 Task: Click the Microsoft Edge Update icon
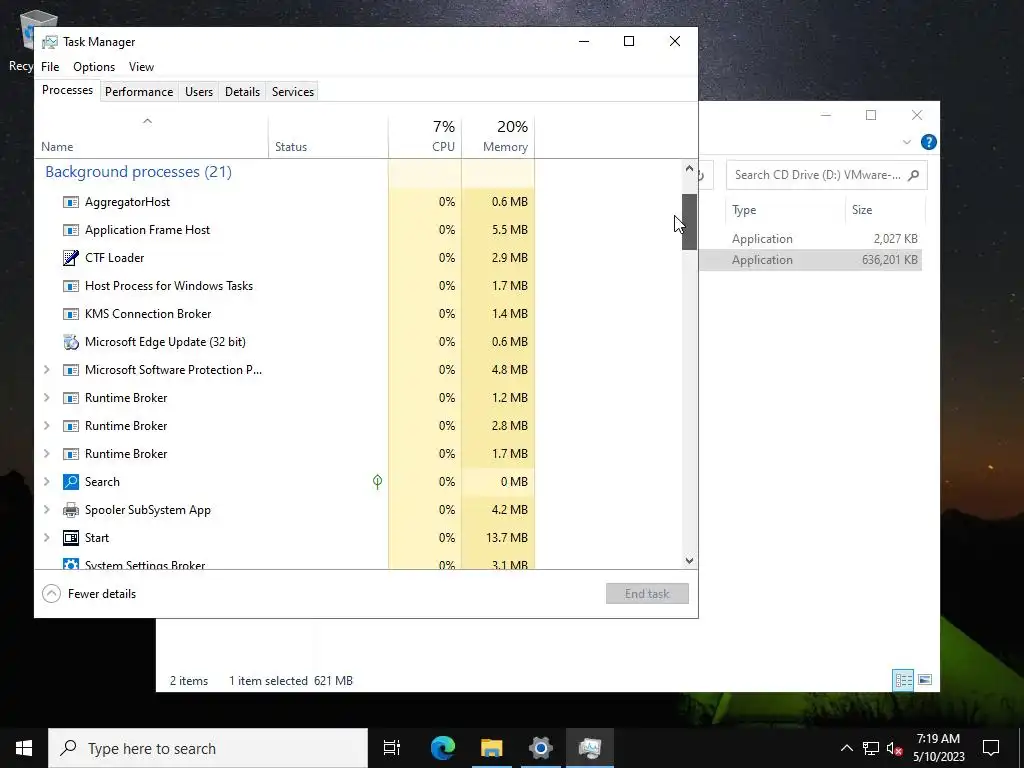(x=71, y=342)
